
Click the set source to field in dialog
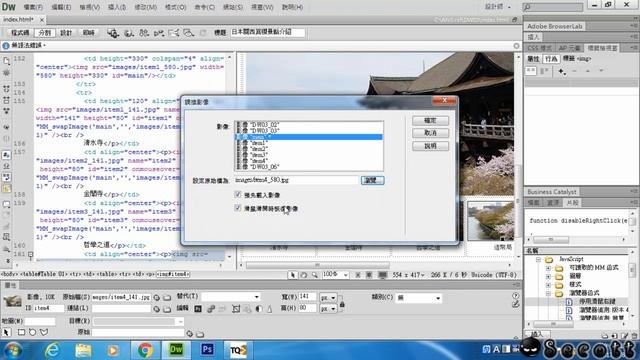point(296,180)
